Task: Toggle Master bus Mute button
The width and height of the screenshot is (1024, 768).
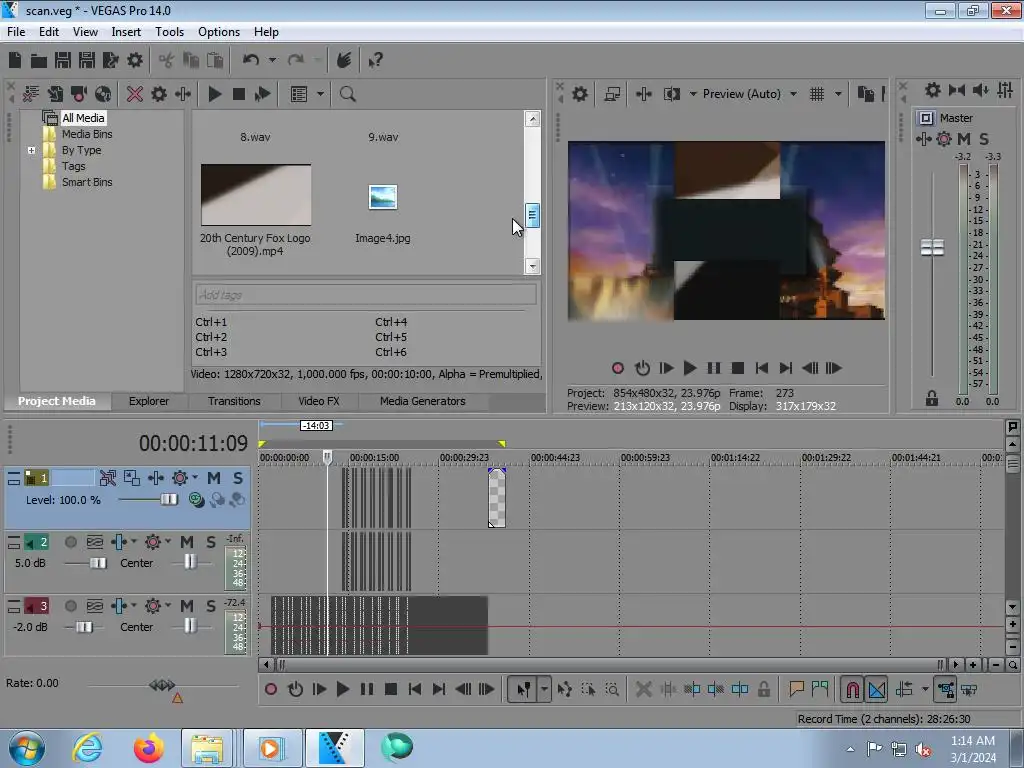Action: (x=963, y=139)
